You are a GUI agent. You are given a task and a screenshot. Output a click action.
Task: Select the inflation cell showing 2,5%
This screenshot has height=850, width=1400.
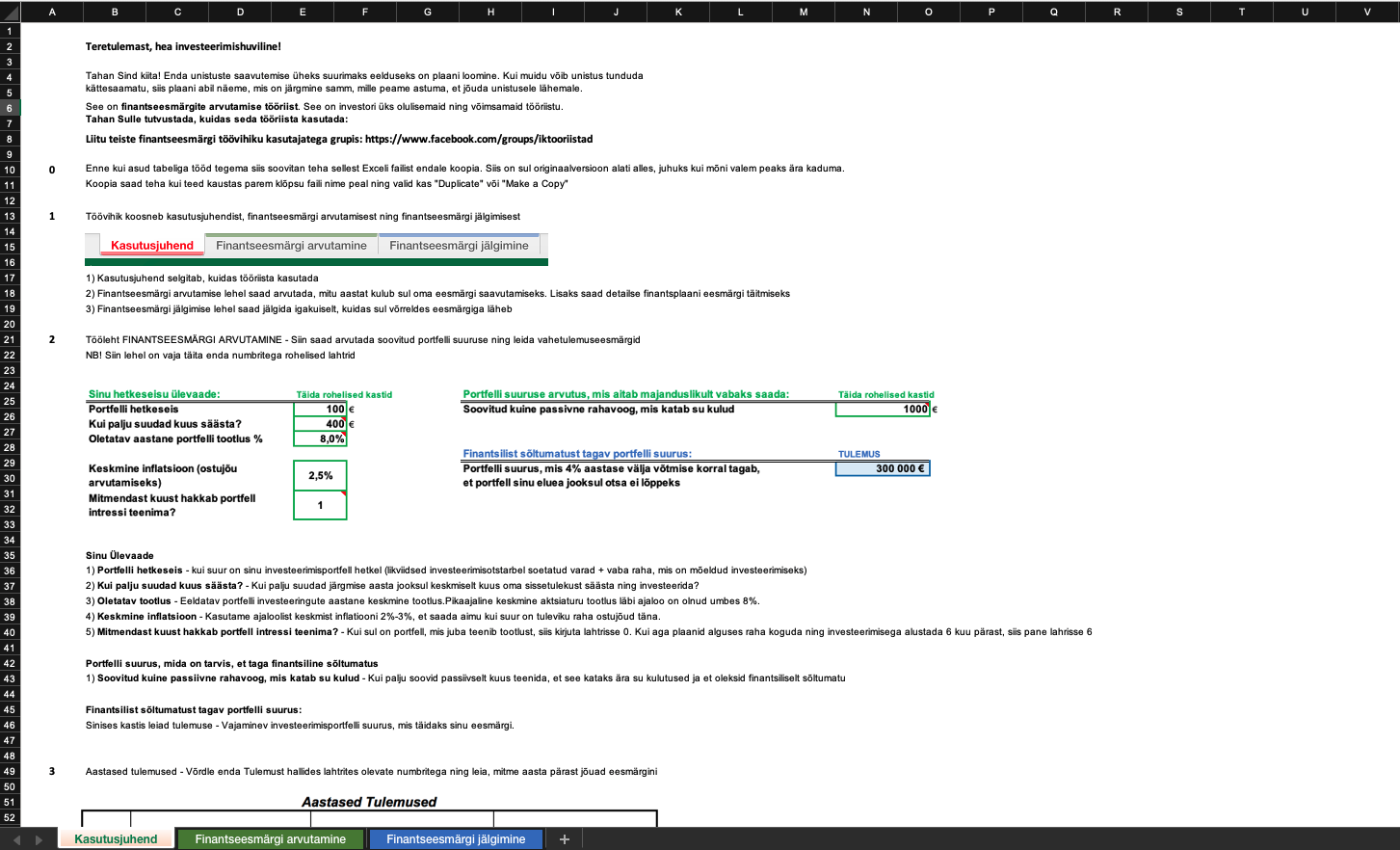320,475
